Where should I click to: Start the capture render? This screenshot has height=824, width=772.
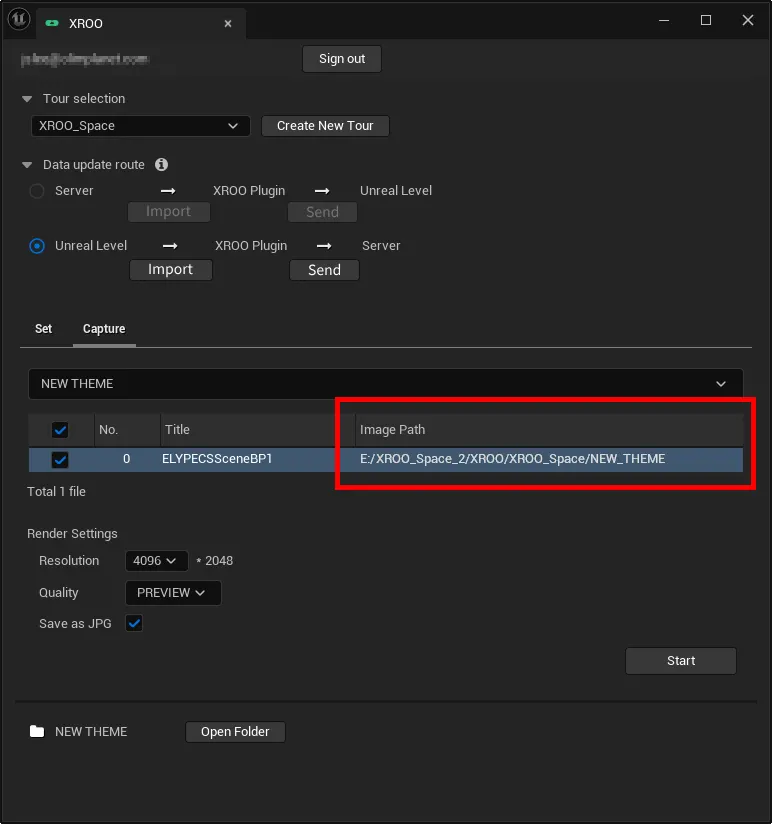tap(681, 661)
